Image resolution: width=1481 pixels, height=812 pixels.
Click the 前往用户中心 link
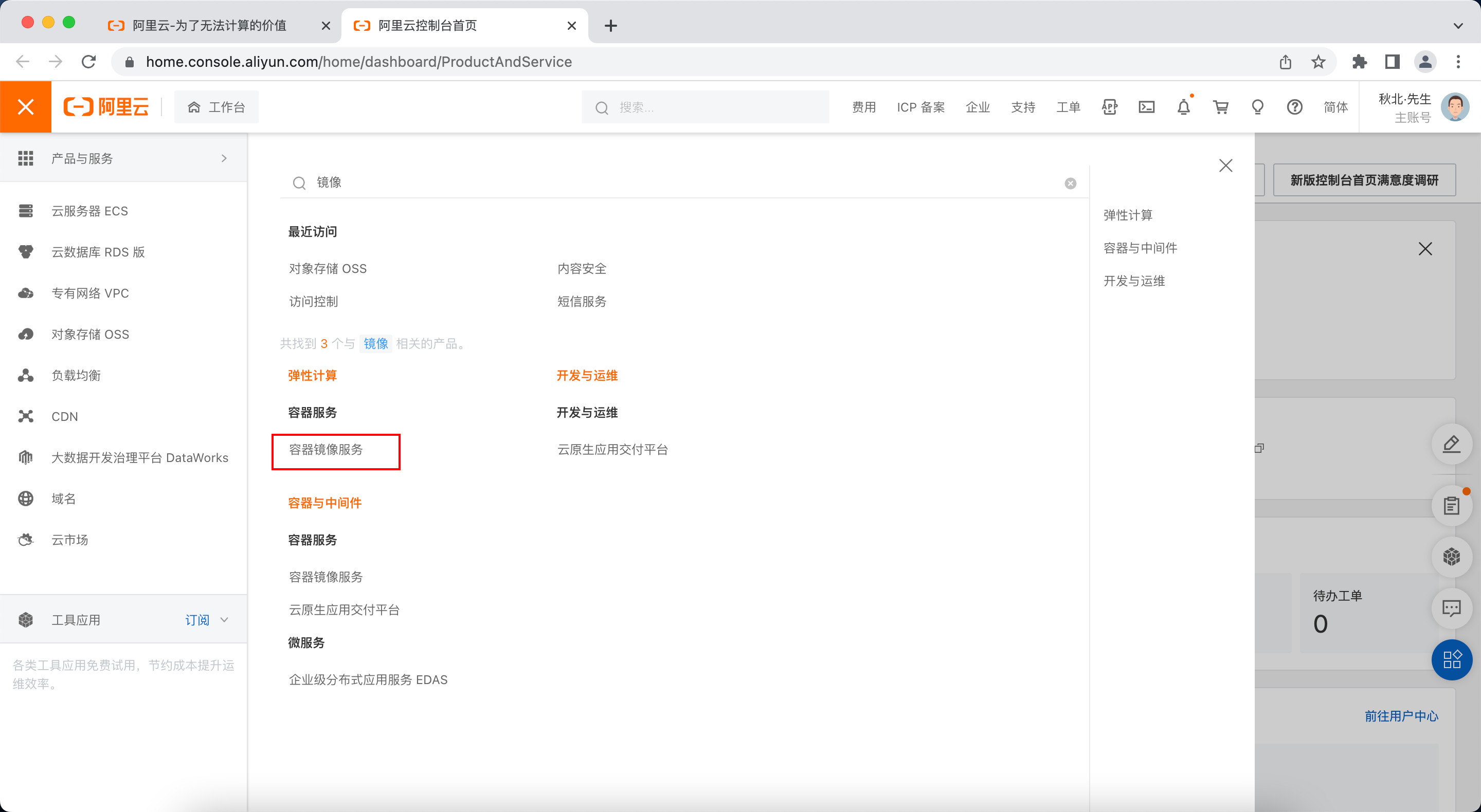point(1401,716)
